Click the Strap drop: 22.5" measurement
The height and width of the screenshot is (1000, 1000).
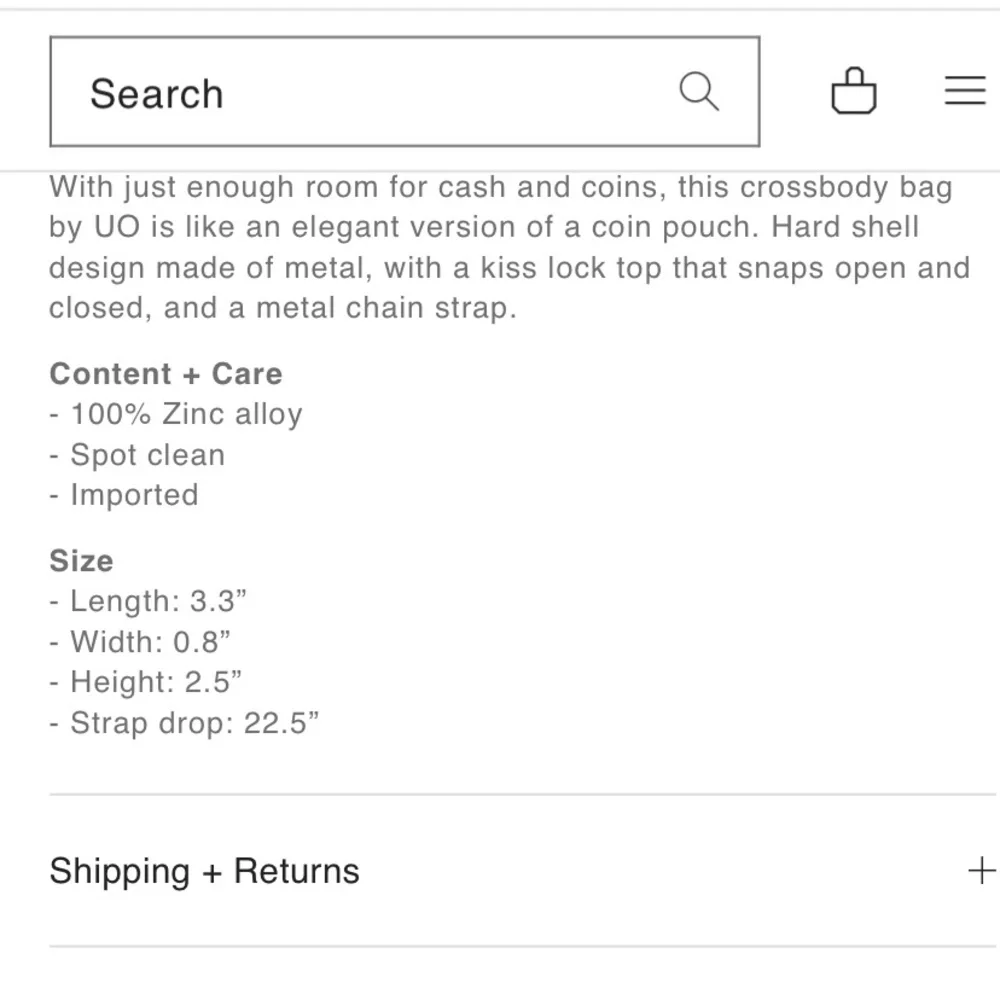point(184,724)
